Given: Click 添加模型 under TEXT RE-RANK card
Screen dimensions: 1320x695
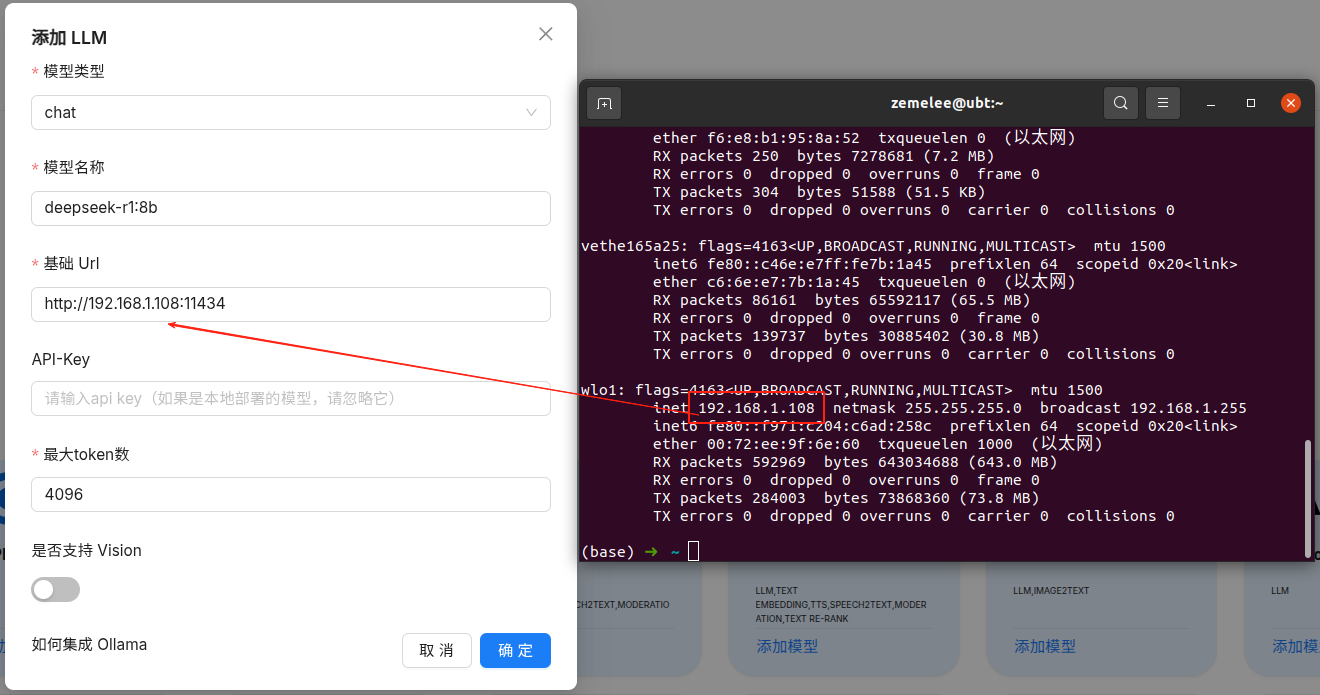Looking at the screenshot, I should pyautogui.click(x=787, y=647).
